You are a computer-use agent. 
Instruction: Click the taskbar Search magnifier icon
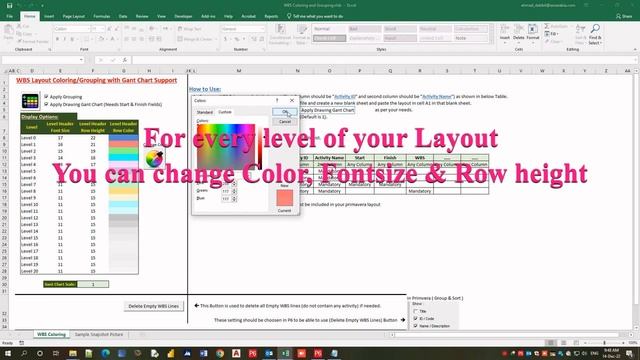click(x=24, y=353)
